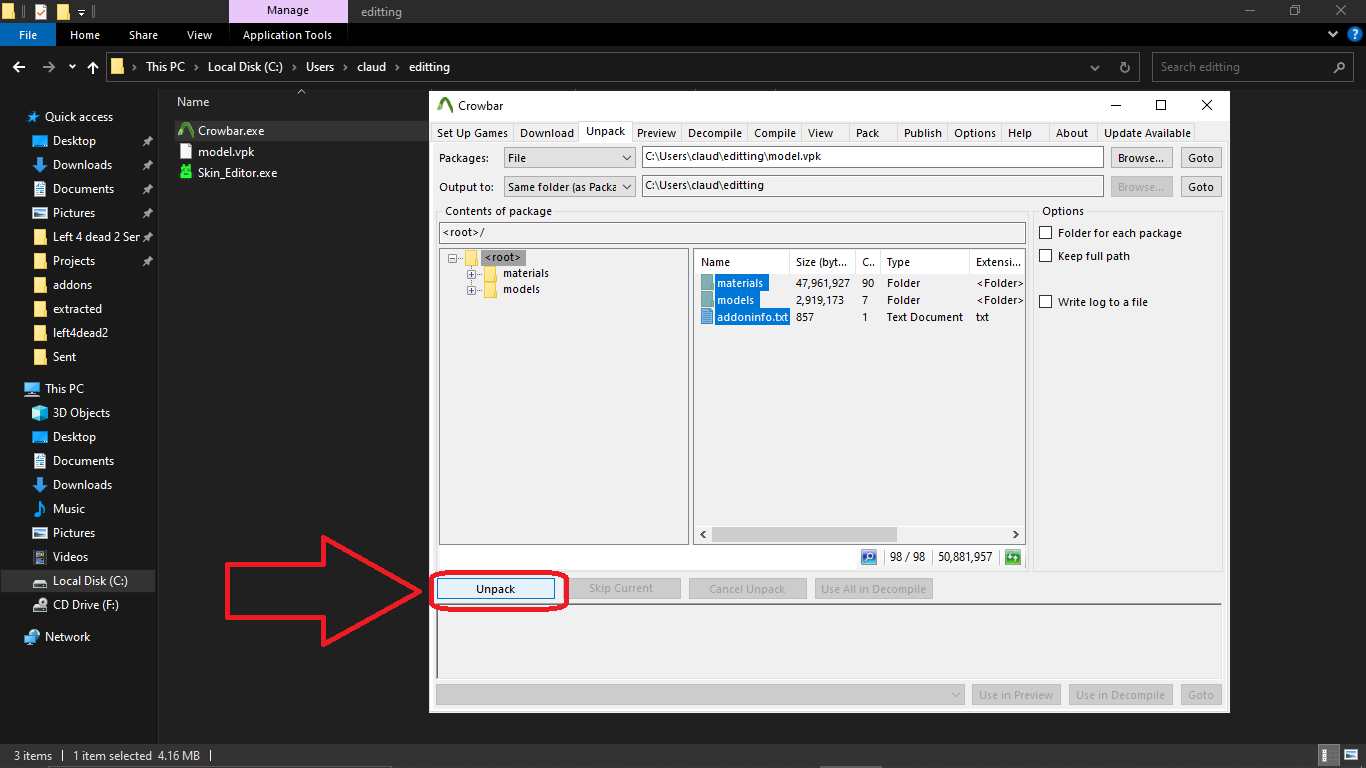
Task: Click the Search editting box
Action: point(1253,67)
